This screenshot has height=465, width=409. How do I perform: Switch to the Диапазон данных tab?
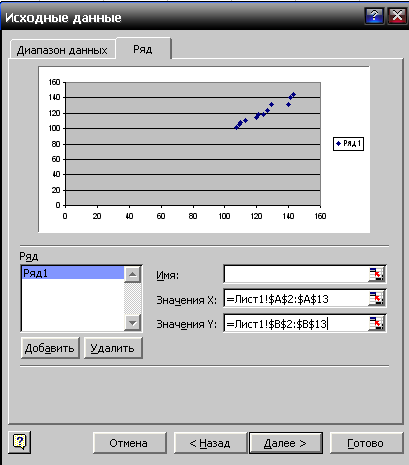(x=62, y=50)
